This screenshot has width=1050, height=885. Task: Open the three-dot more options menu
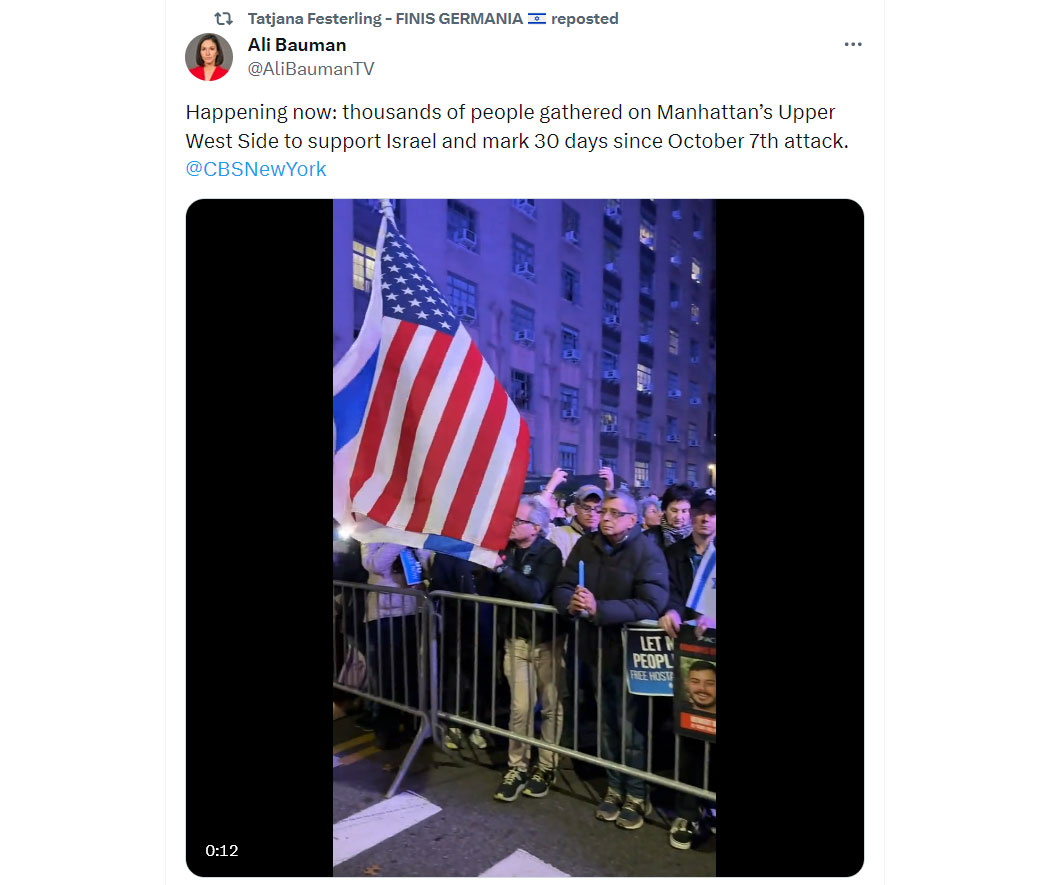(x=852, y=44)
